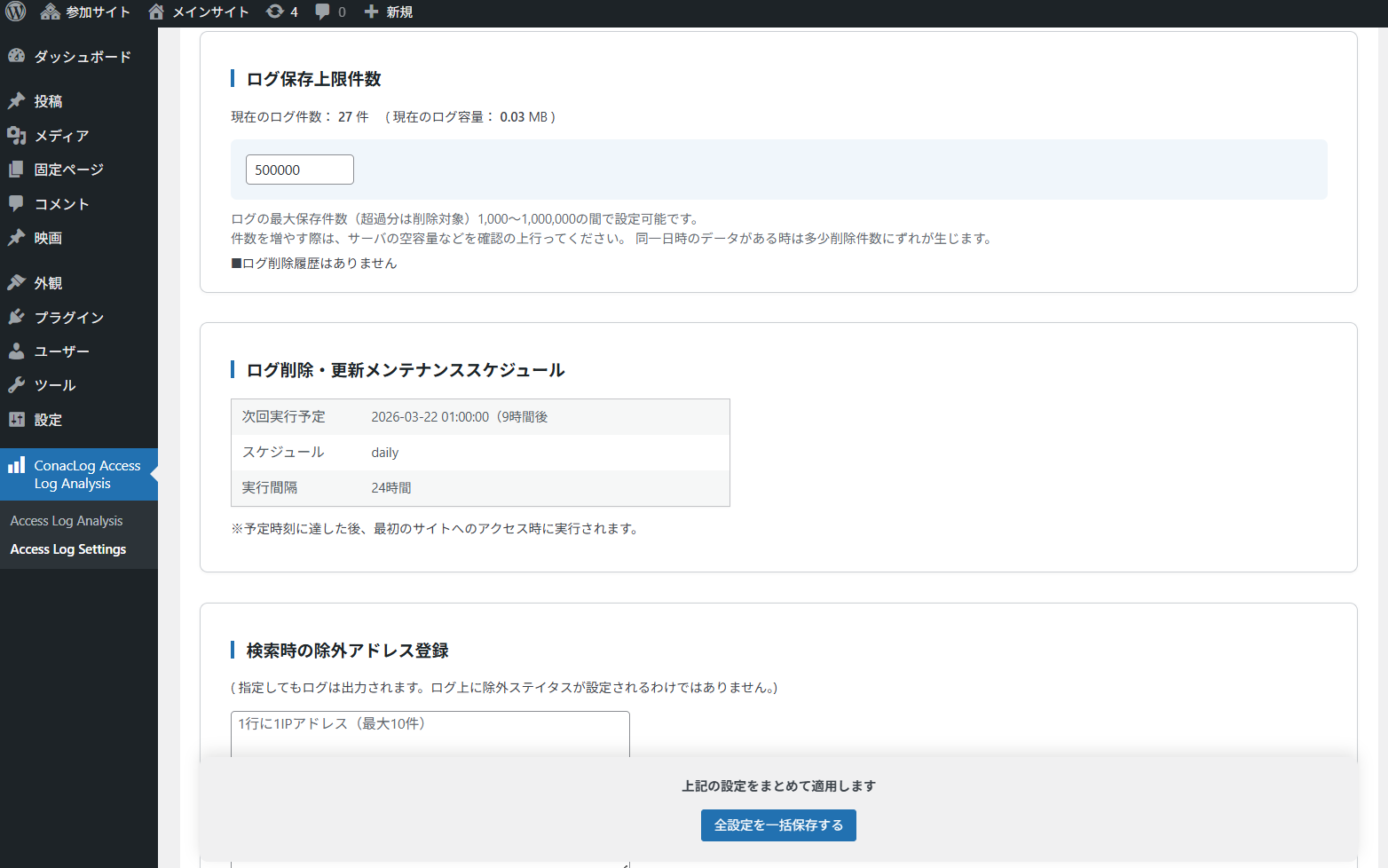
Task: Click the 投稿 pin icon
Action: 16,101
